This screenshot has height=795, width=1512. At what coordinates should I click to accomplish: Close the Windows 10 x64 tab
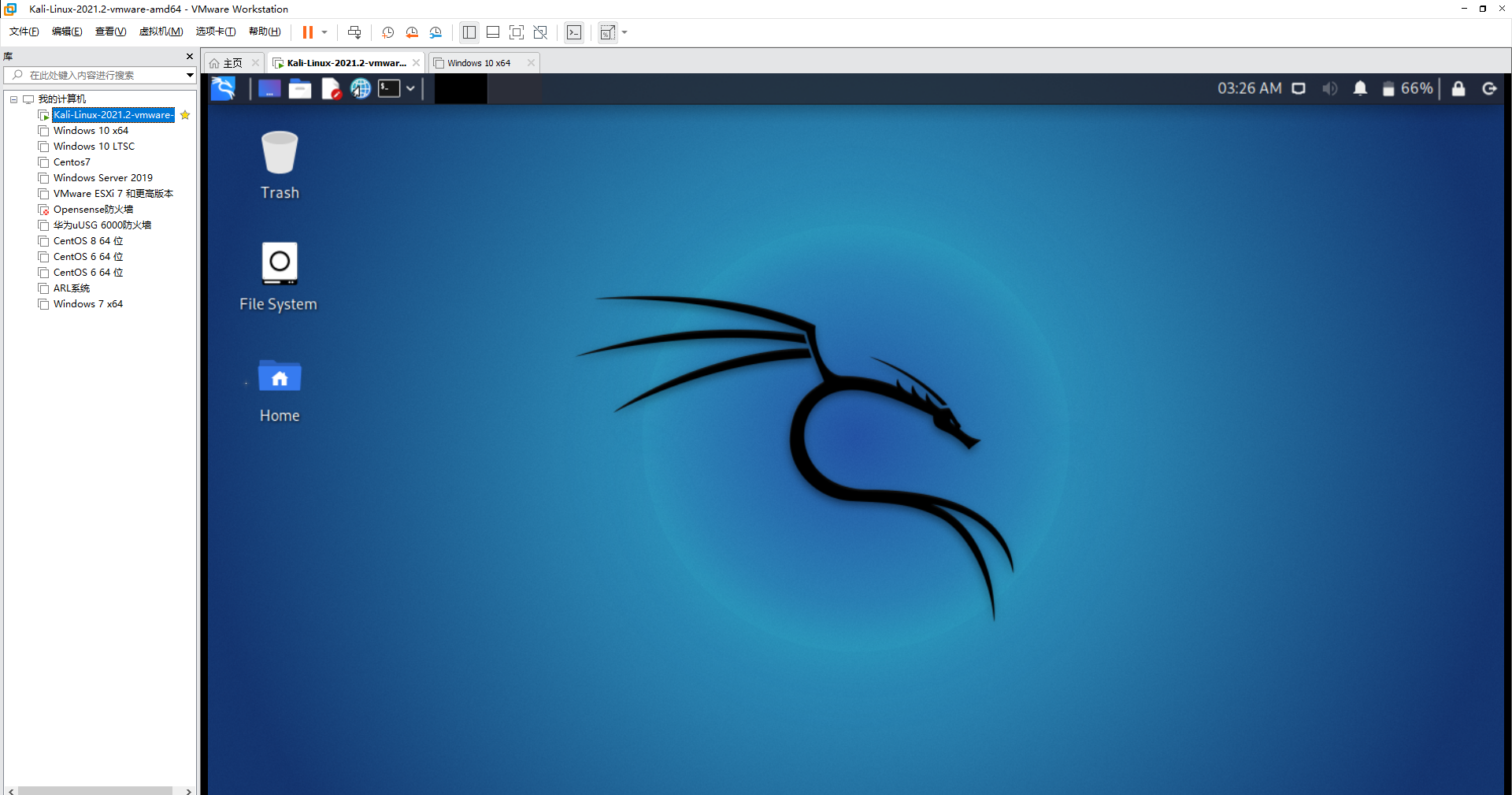point(531,63)
